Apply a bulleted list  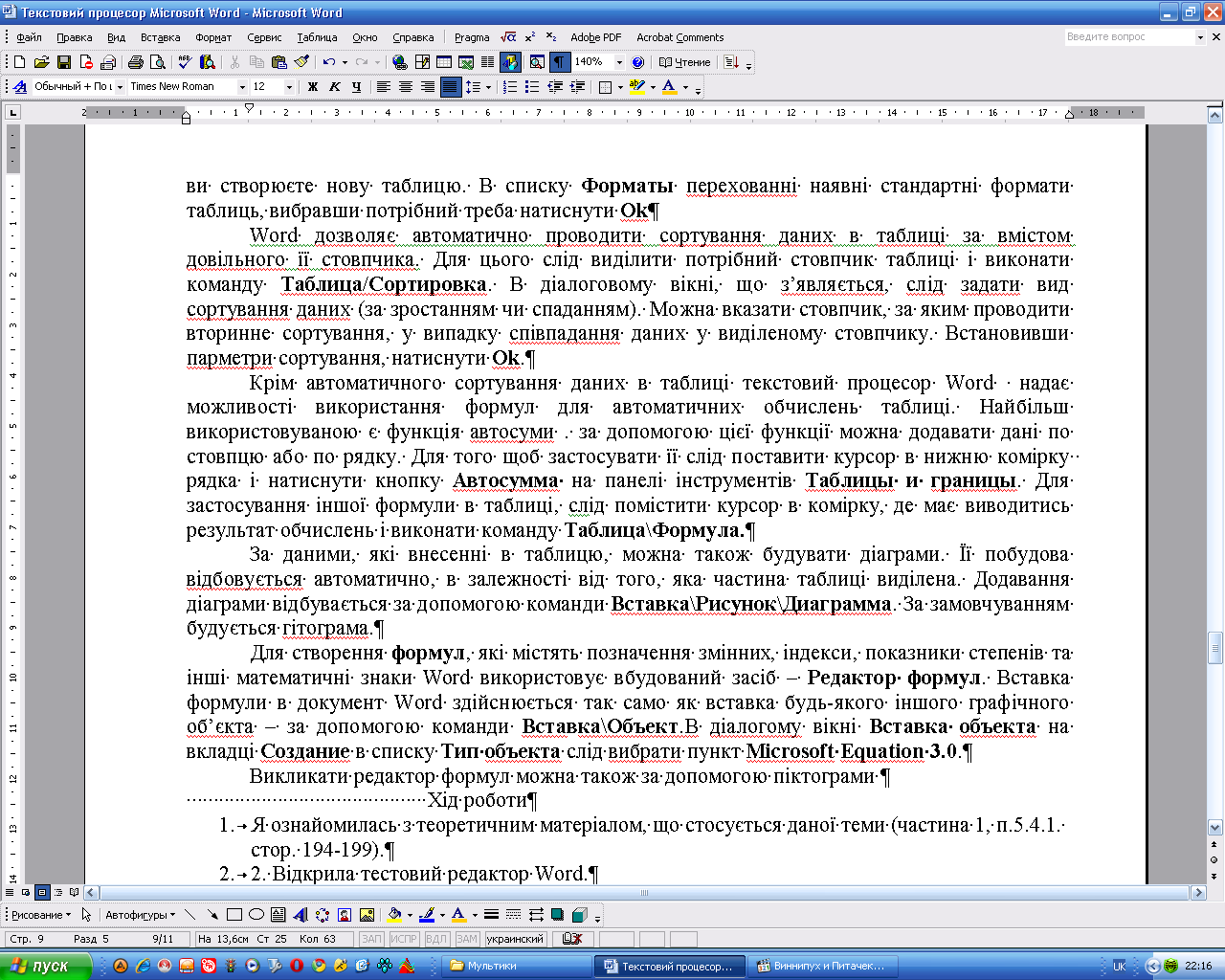pyautogui.click(x=532, y=87)
